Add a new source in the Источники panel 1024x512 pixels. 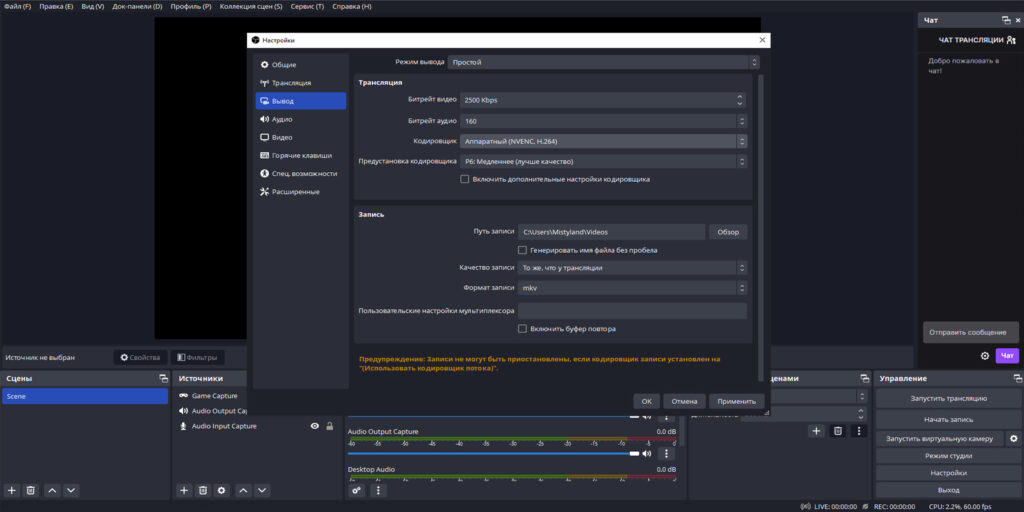click(x=184, y=490)
